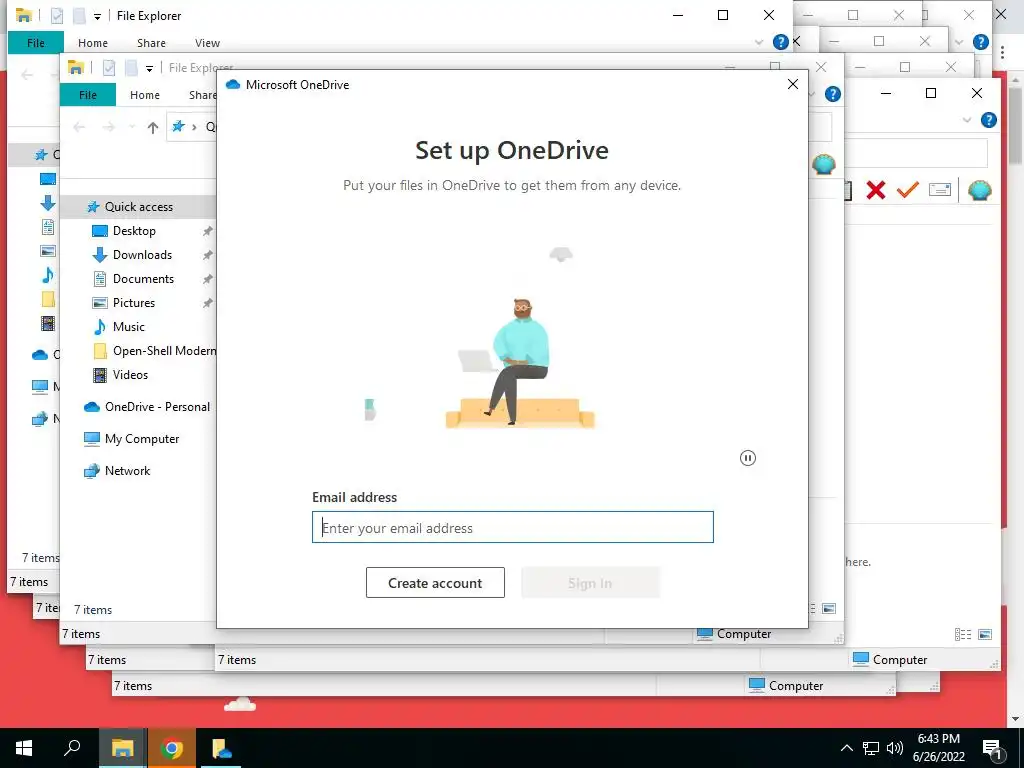1024x768 pixels.
Task: Click the red X delete icon in right window toolbar
Action: point(876,190)
